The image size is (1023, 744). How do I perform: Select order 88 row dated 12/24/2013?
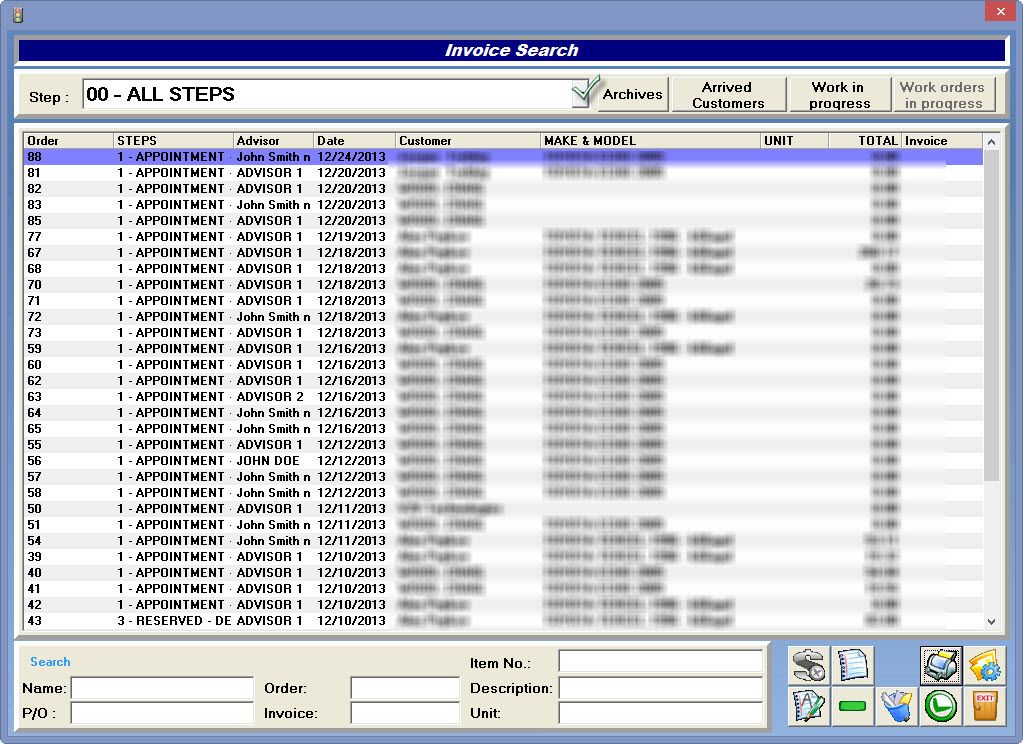[x=503, y=157]
